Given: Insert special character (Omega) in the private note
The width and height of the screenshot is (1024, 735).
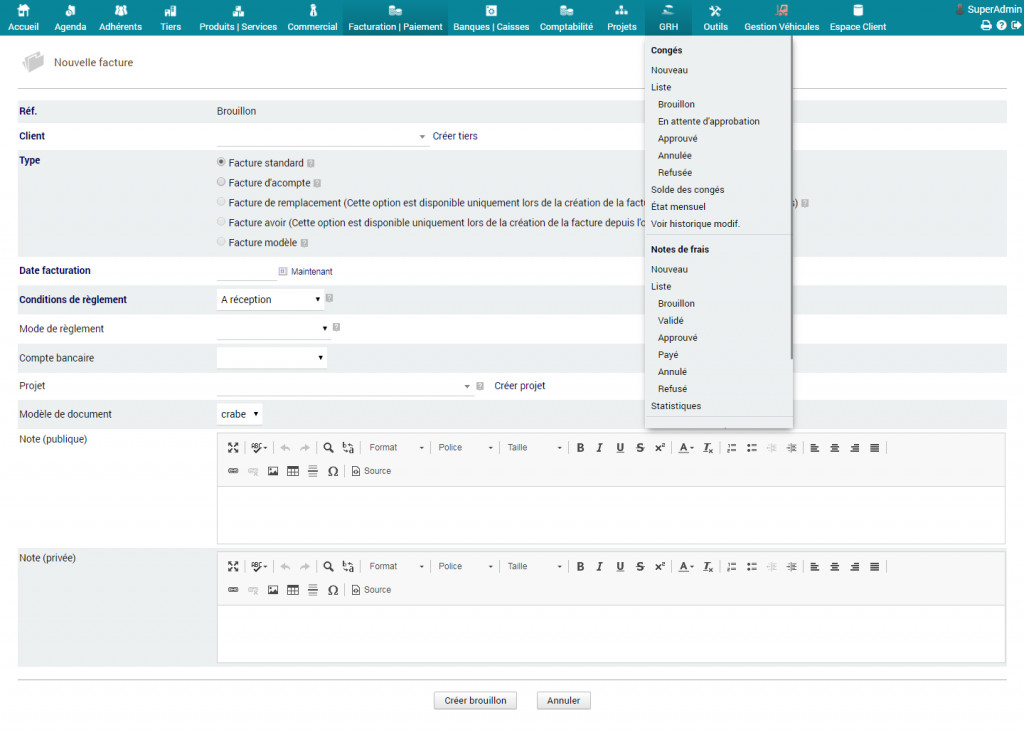Looking at the screenshot, I should point(333,590).
